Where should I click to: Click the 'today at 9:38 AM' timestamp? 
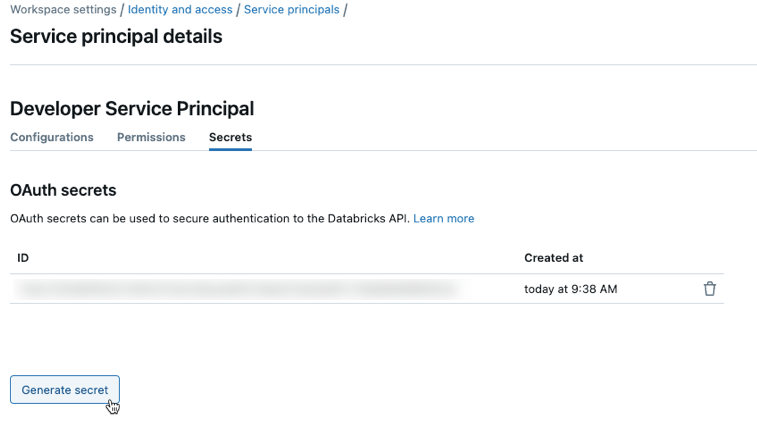(570, 289)
